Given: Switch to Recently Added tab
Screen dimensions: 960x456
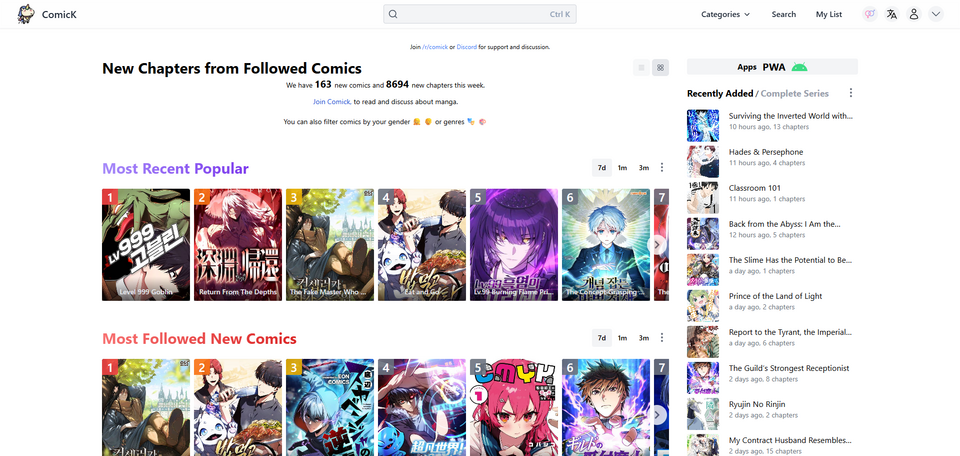Looking at the screenshot, I should [x=720, y=94].
